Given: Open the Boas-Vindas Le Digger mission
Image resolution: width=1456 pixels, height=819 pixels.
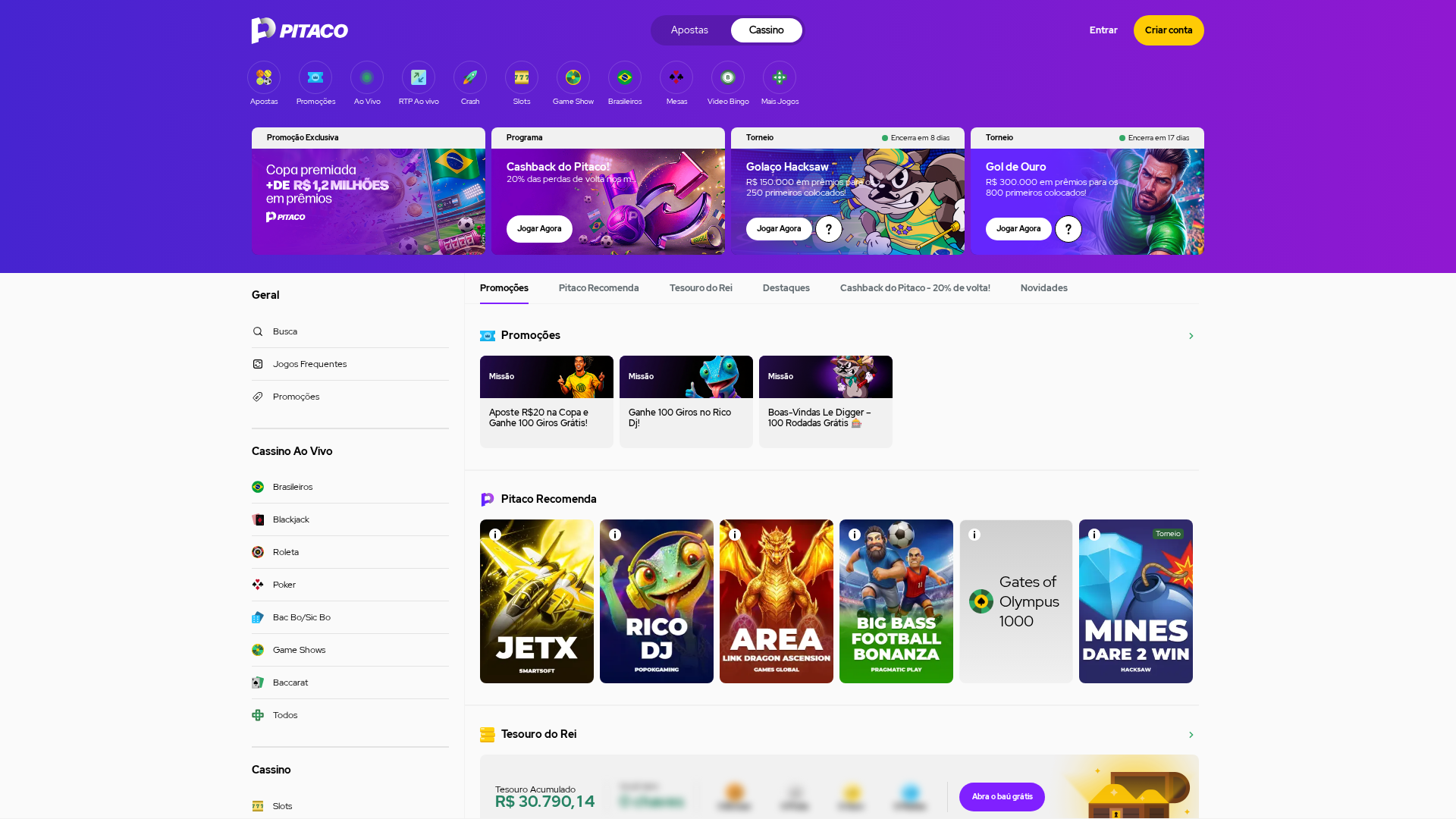Looking at the screenshot, I should (x=826, y=402).
